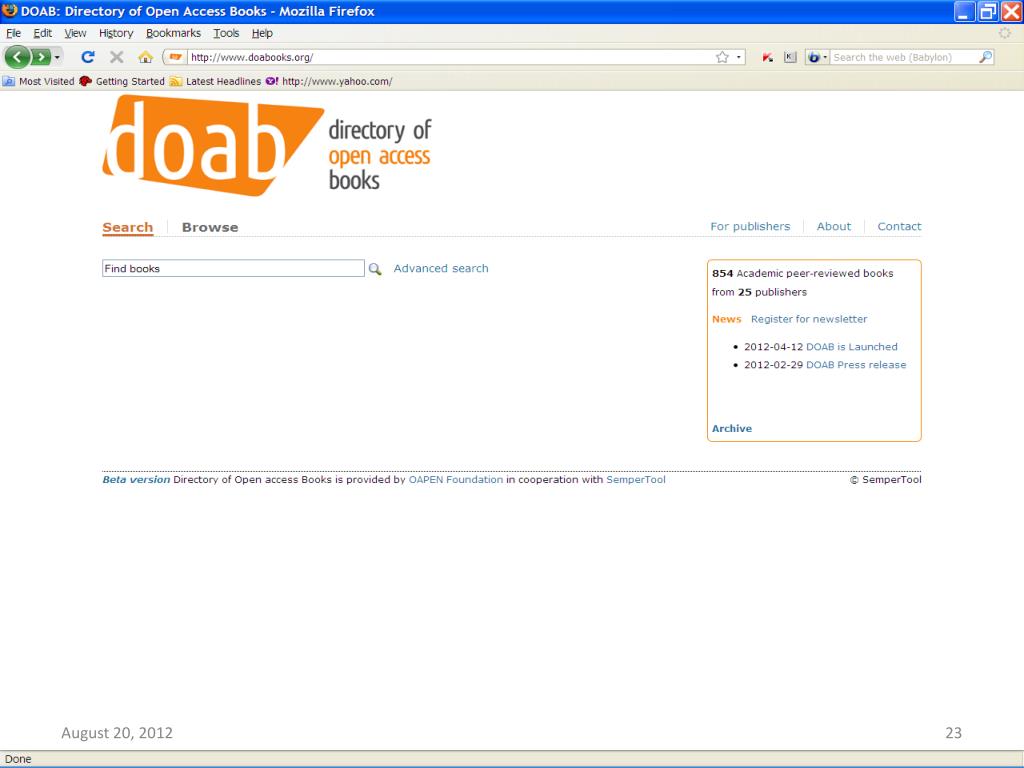
Task: Click the Beta version text in footer
Action: [x=136, y=480]
